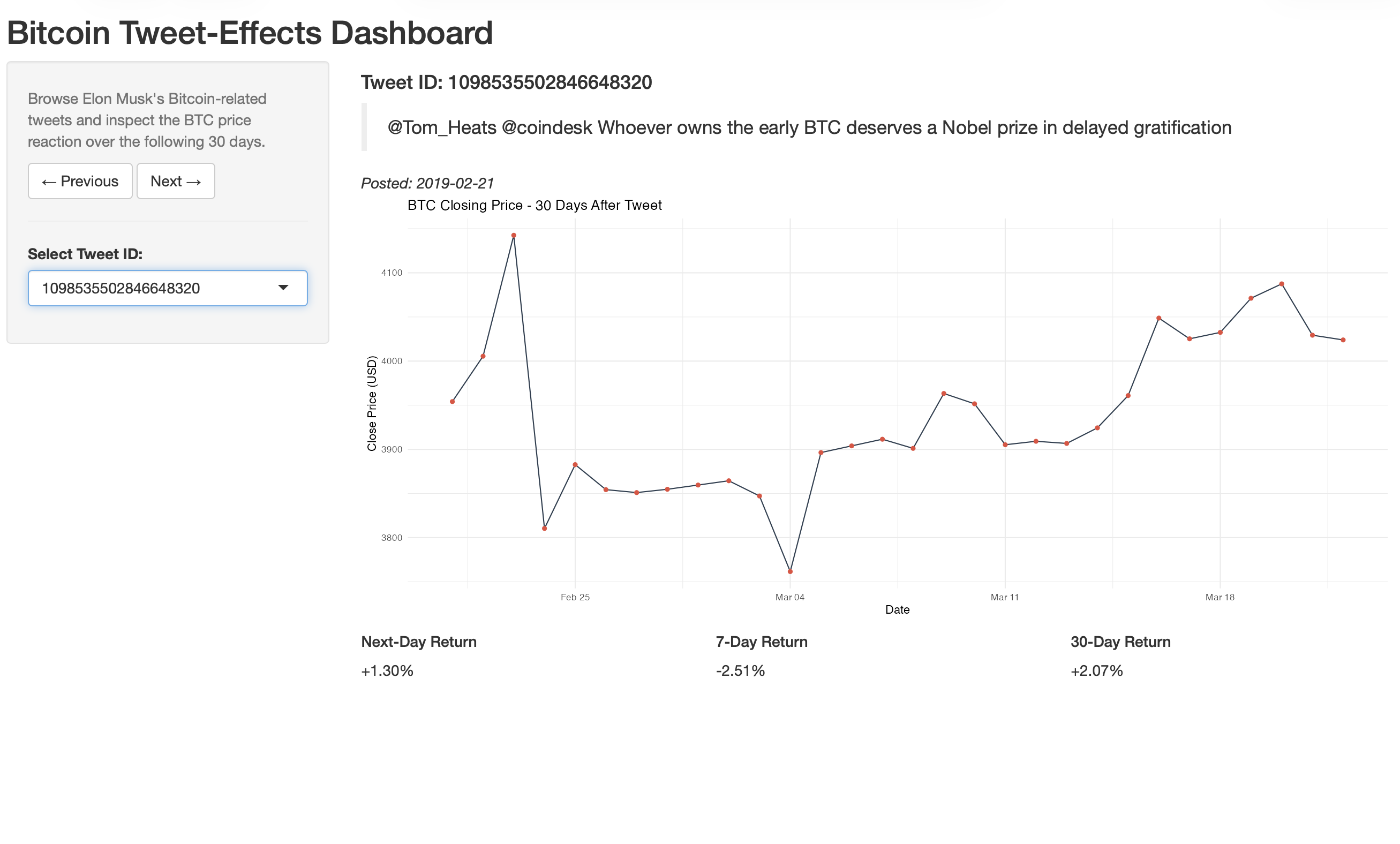Click the 3900 y-axis label

(x=392, y=449)
